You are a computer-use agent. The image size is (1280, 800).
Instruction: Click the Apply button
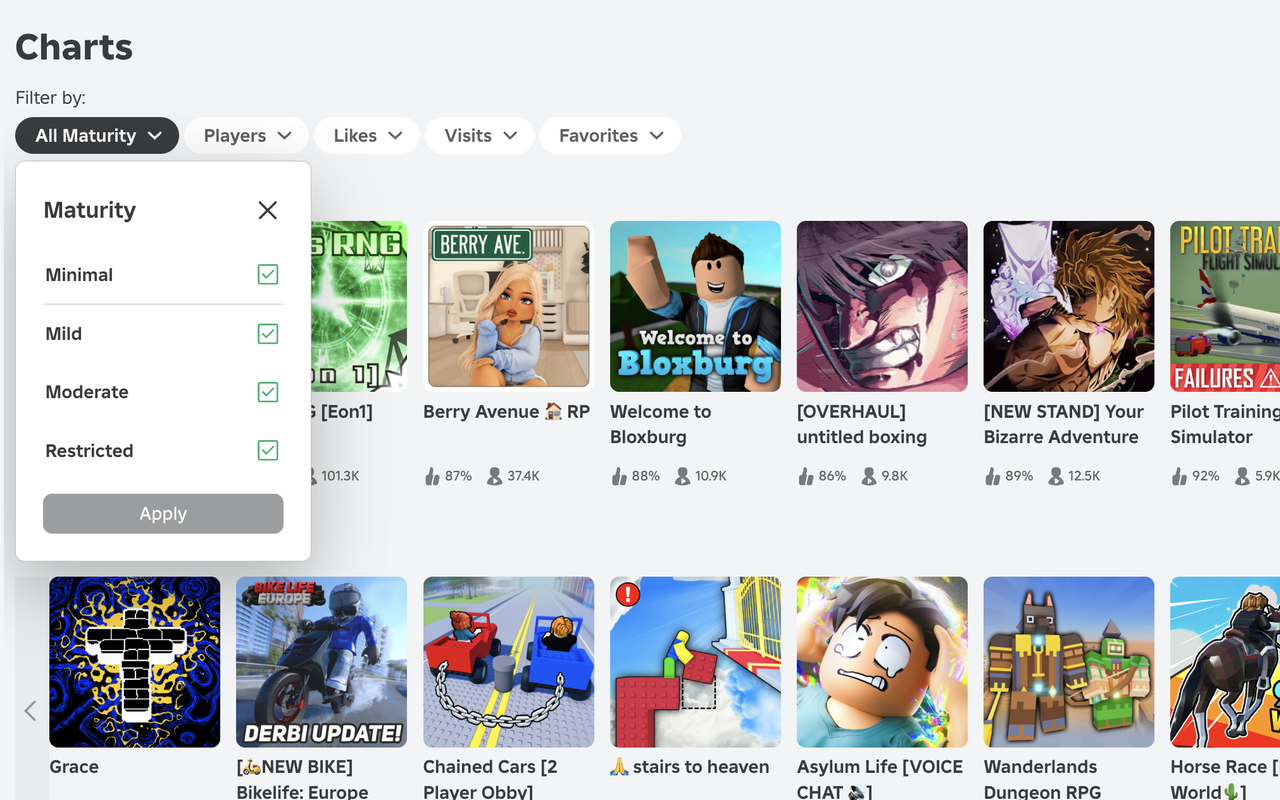point(163,514)
